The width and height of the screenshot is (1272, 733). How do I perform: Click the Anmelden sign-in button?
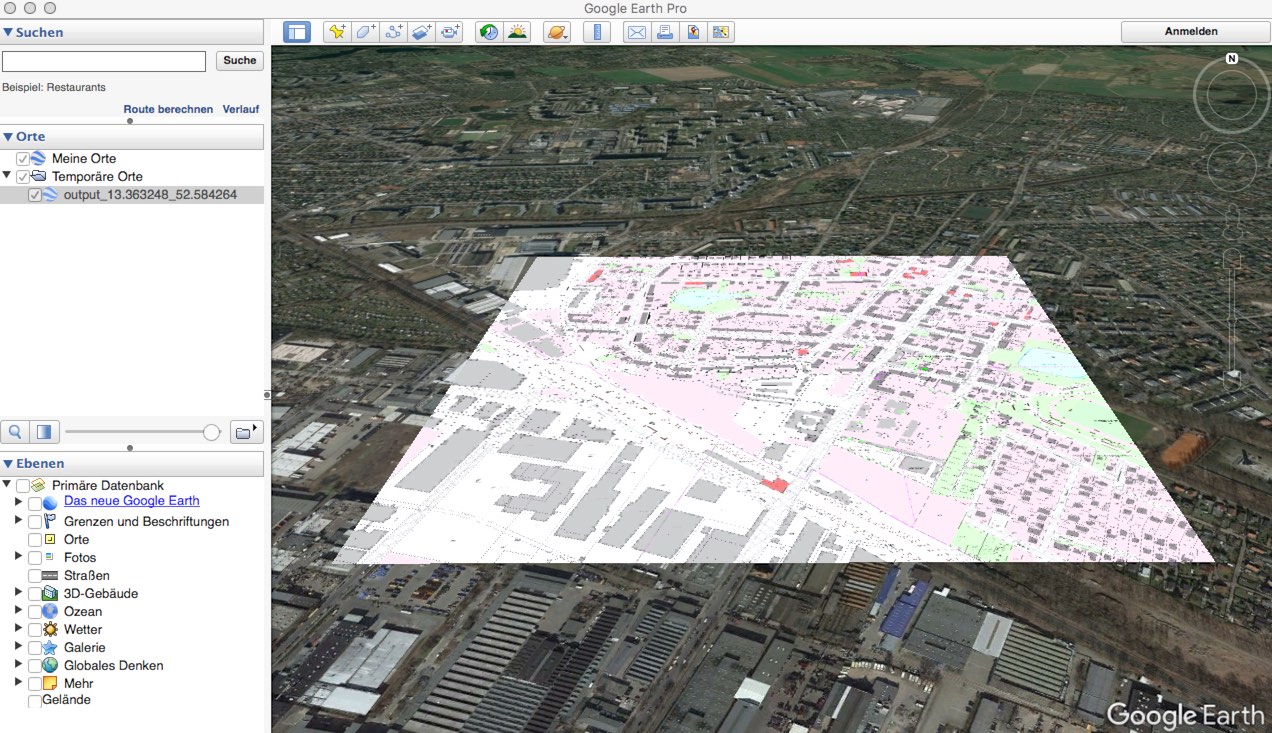tap(1191, 32)
